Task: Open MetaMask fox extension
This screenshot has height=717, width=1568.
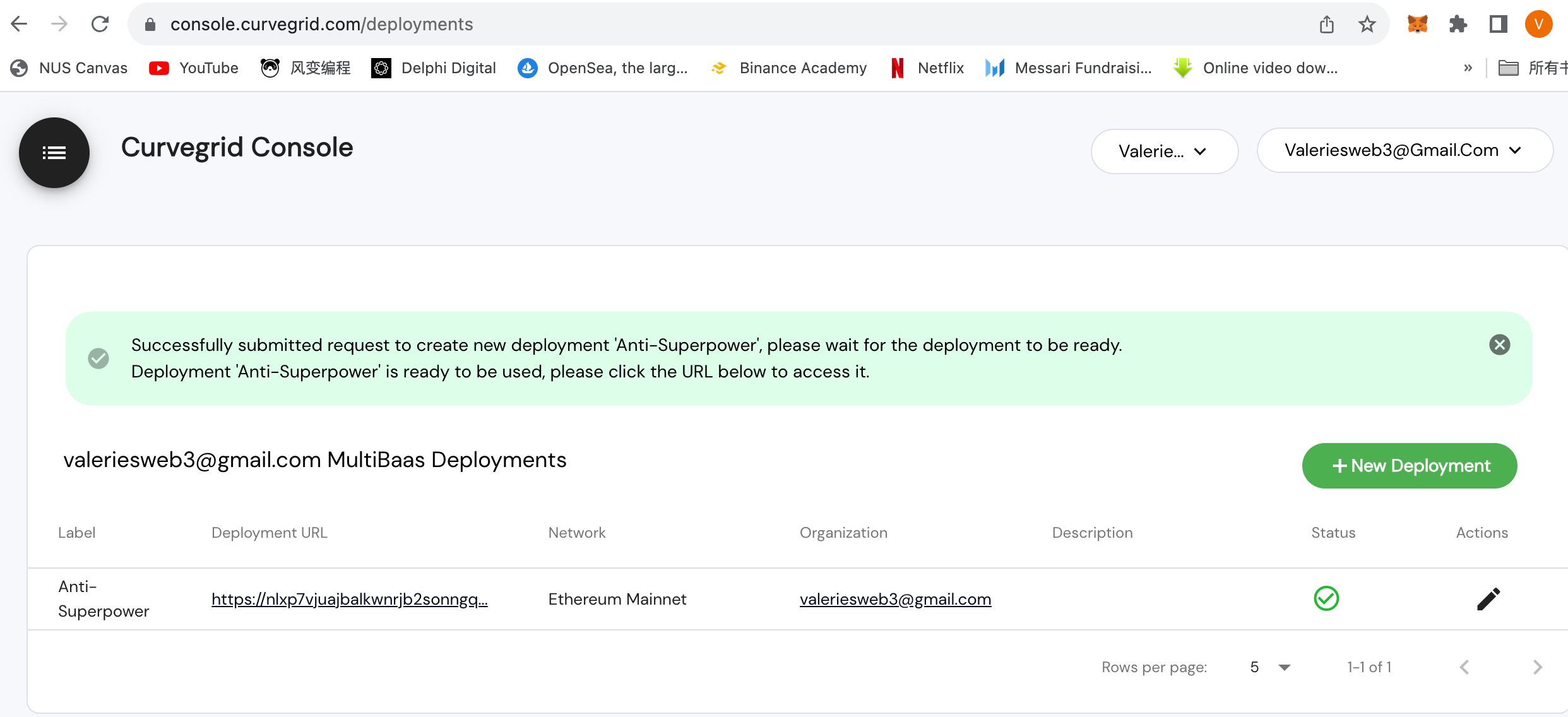Action: tap(1417, 24)
